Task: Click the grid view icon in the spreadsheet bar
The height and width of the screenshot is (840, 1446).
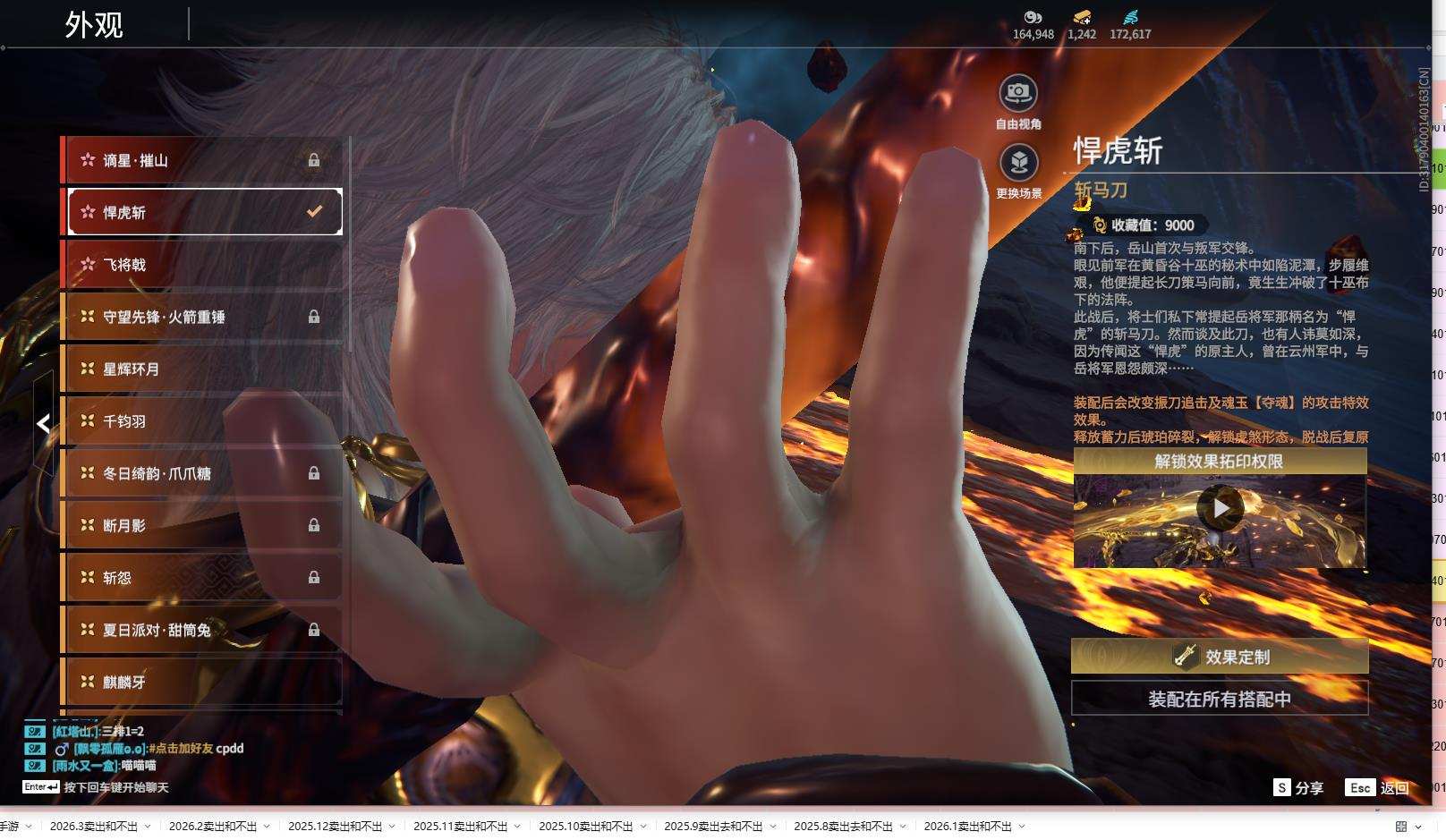Action: 1401,827
